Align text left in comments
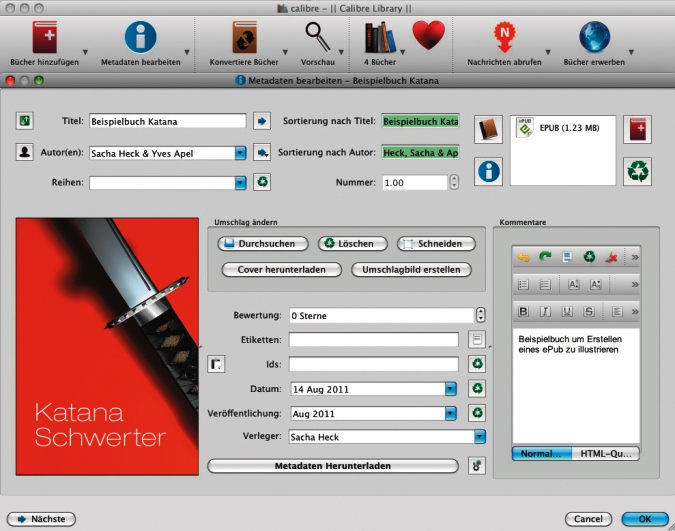The height and width of the screenshot is (531, 675). [x=617, y=311]
